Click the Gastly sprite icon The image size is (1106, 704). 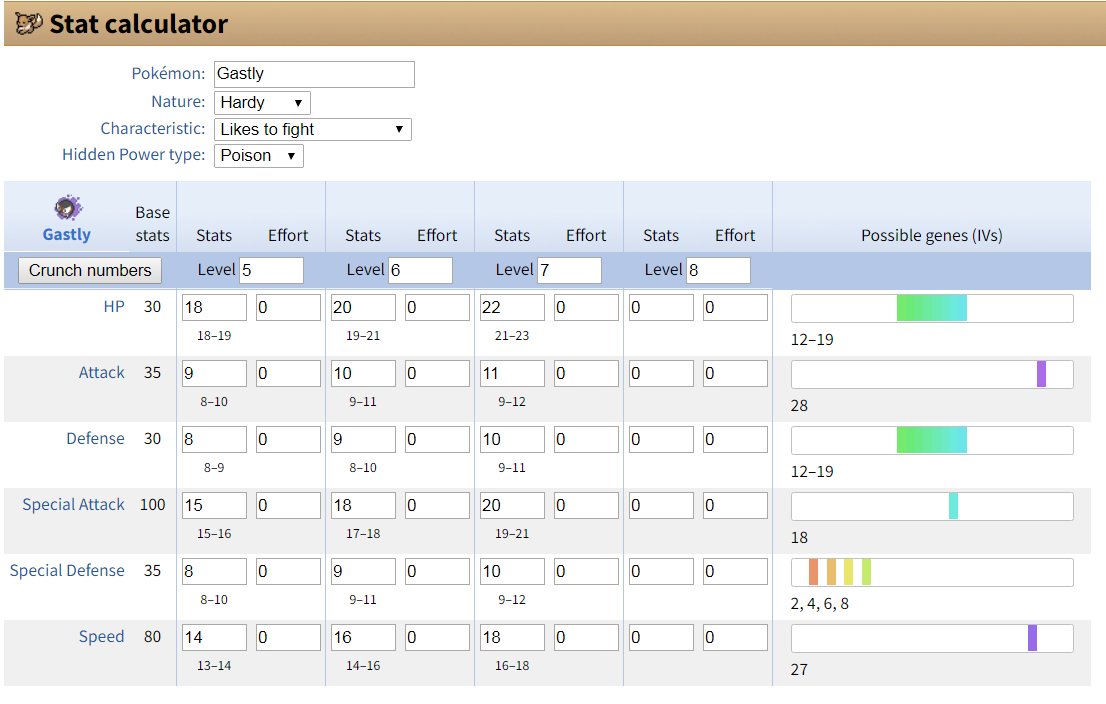point(68,207)
